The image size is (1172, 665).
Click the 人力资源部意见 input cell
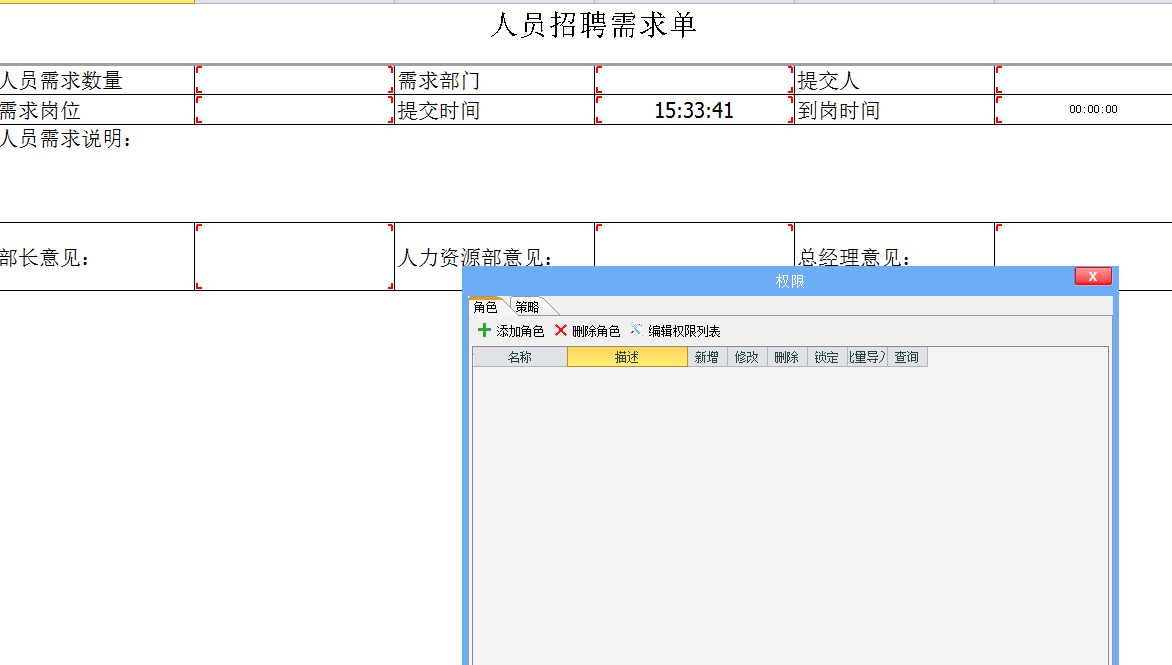click(694, 244)
